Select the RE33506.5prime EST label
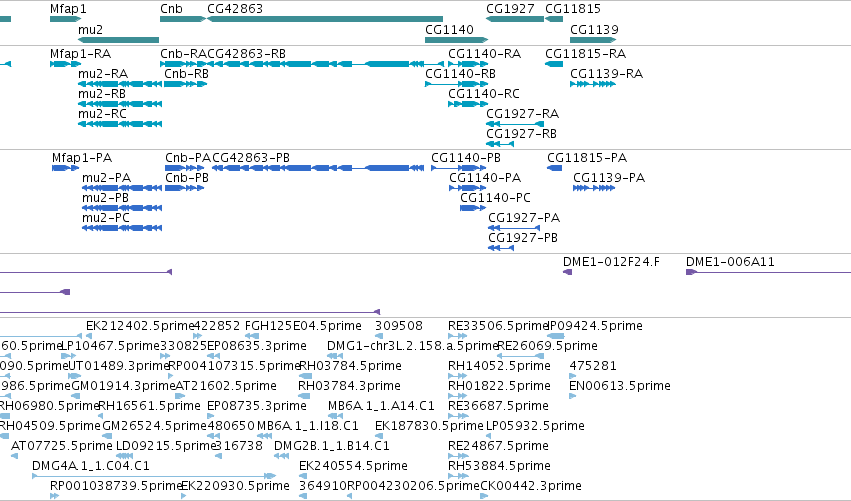The height and width of the screenshot is (501, 851). coord(498,326)
